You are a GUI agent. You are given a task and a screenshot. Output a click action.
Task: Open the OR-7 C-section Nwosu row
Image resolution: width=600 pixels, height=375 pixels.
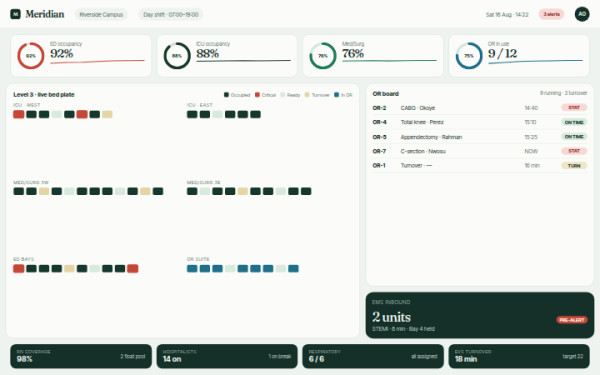[x=479, y=151]
